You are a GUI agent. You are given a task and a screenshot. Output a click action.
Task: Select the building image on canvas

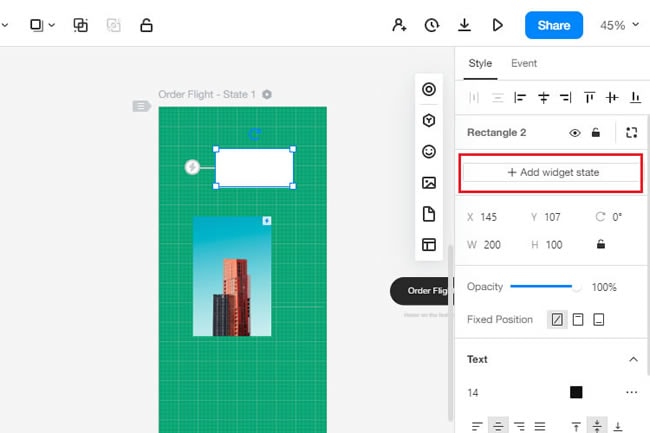(x=232, y=276)
